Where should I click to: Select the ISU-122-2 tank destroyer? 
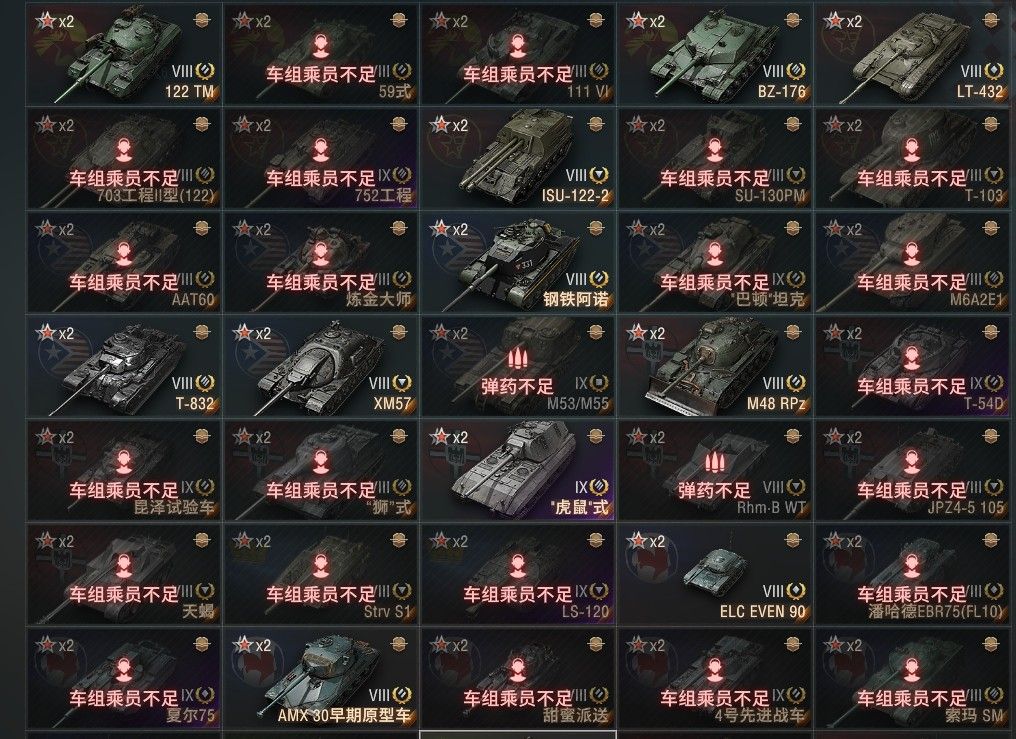[517, 158]
